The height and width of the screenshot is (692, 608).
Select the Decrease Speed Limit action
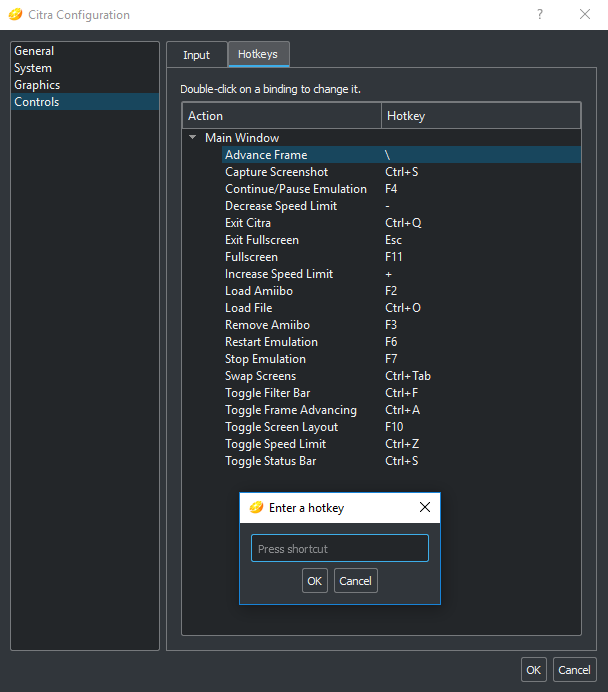coord(281,206)
